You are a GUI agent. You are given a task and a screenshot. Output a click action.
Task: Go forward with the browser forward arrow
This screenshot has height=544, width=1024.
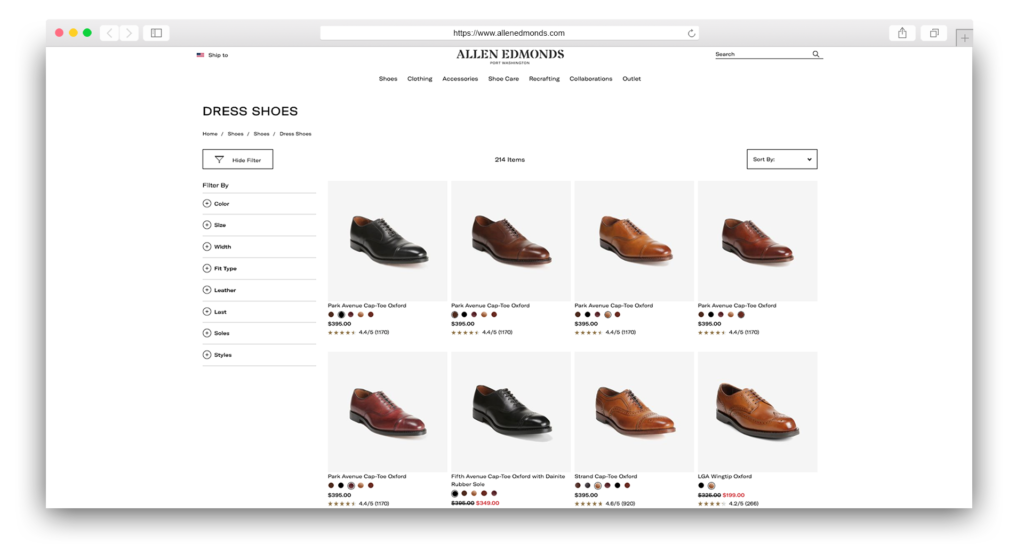pos(129,33)
